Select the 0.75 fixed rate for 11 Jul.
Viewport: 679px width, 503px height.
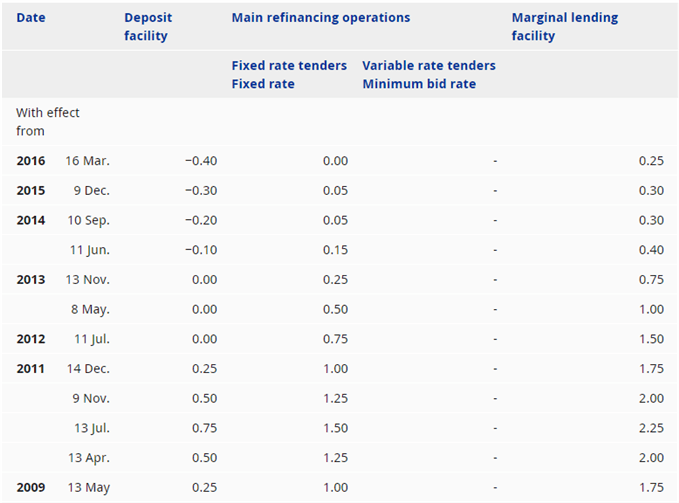[335, 339]
